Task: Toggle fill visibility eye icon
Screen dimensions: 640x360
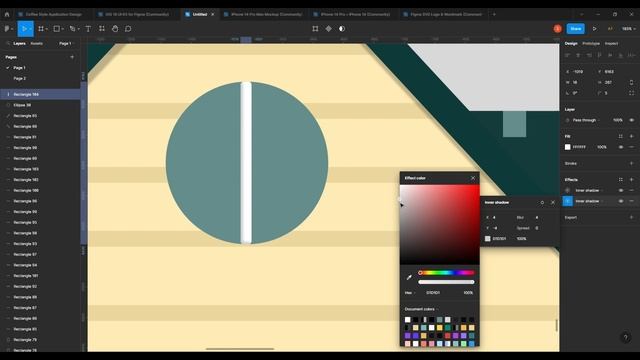Action: pos(621,147)
